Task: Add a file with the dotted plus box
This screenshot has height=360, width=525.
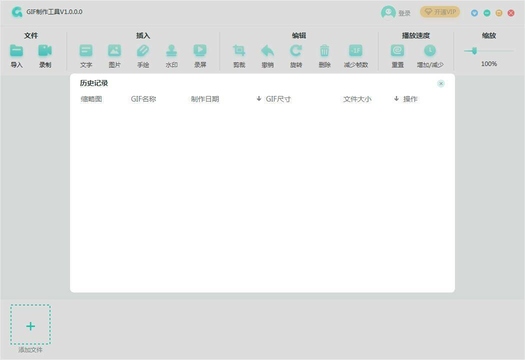Action: click(30, 325)
